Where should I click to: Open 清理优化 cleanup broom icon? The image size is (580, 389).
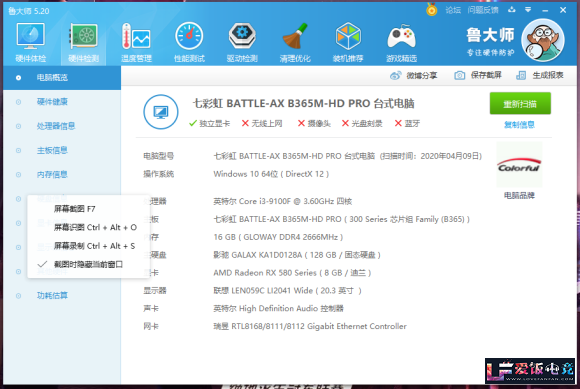(x=295, y=42)
